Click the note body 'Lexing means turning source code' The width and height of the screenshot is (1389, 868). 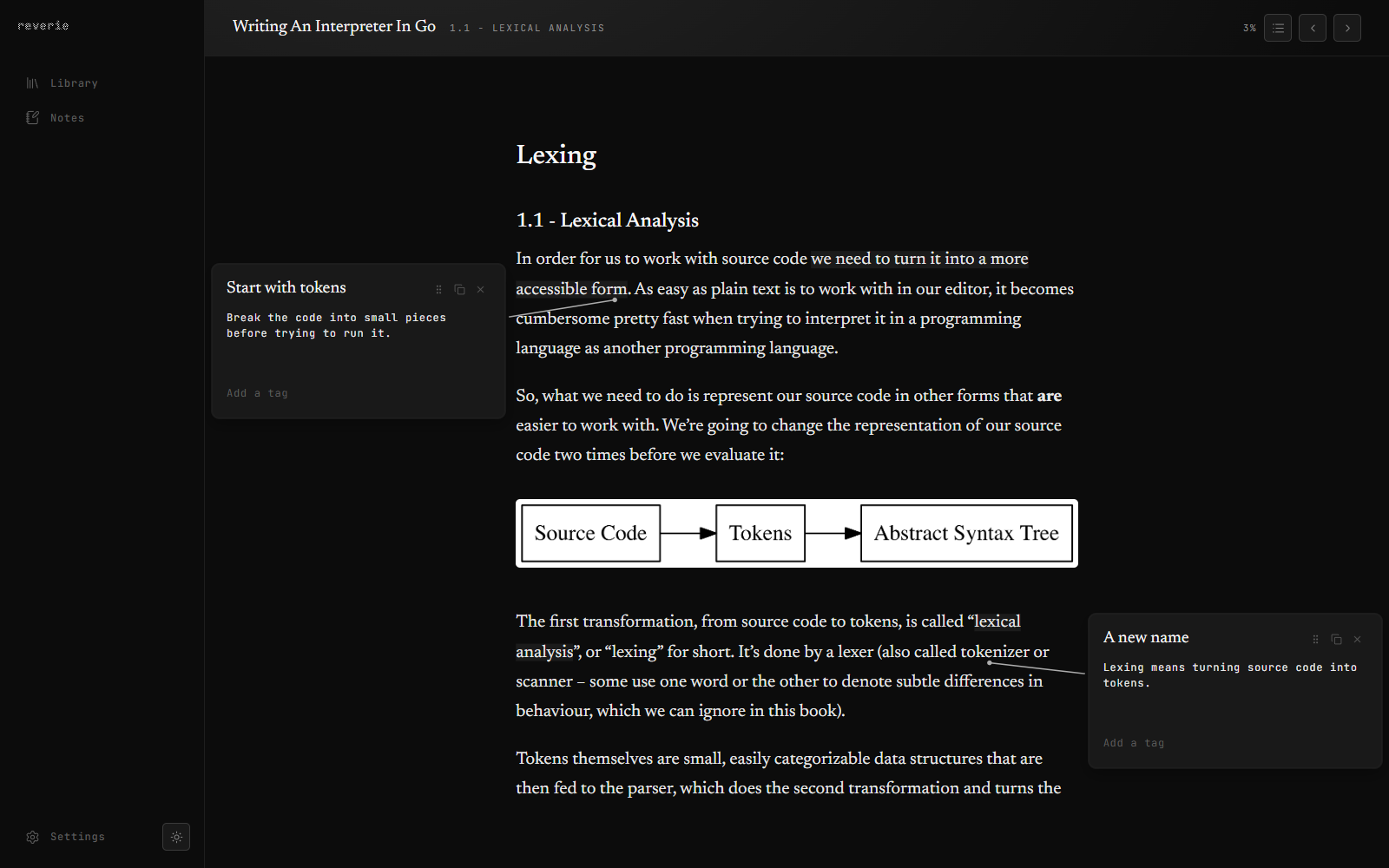(1230, 675)
